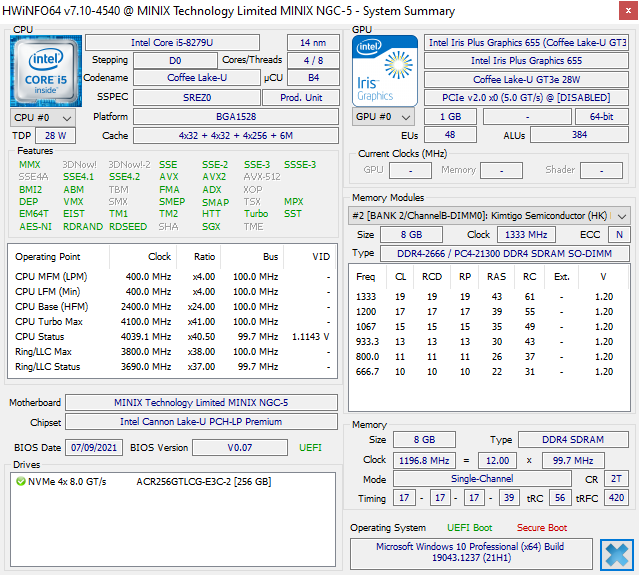Image resolution: width=639 pixels, height=575 pixels.
Task: Click the Coffee Lake-U GT3e 28W field
Action: pyautogui.click(x=526, y=79)
